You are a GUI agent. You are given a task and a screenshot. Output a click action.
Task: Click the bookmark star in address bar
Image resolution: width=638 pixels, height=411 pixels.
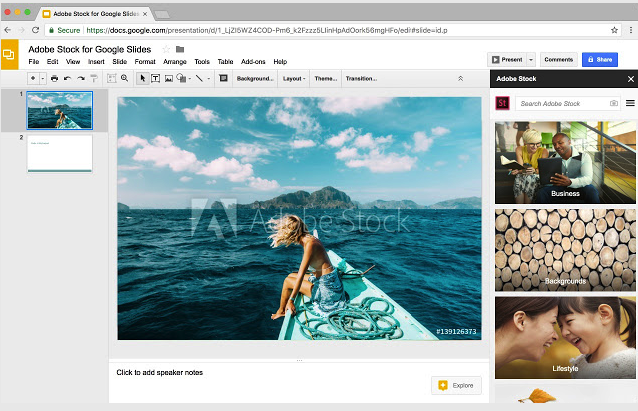click(614, 30)
